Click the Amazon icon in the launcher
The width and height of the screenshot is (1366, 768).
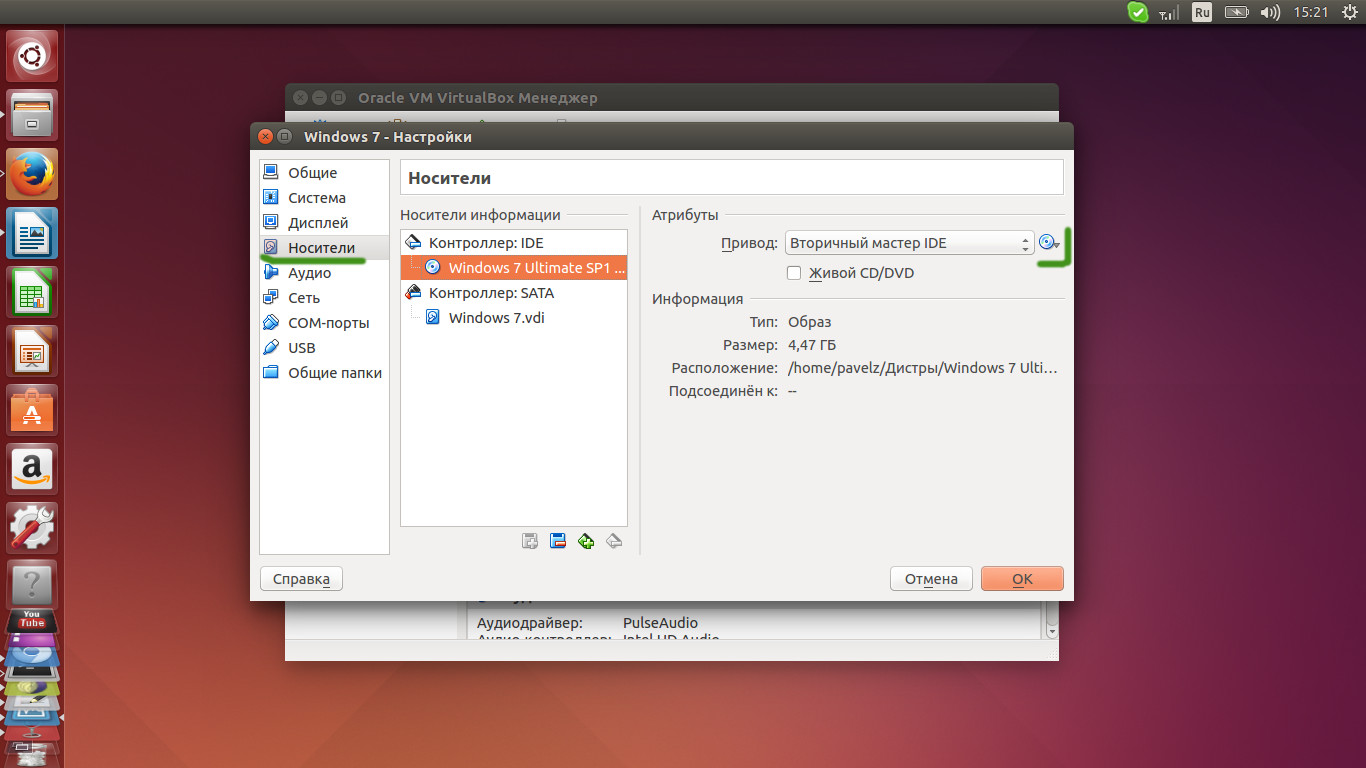click(x=33, y=469)
